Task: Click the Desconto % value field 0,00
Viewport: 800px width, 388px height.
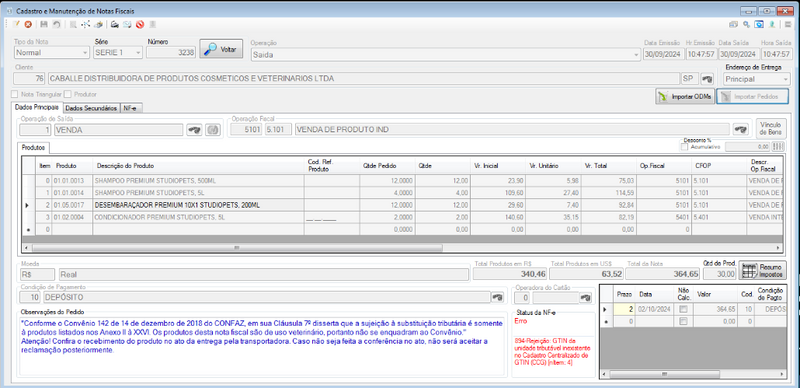Action: tap(747, 147)
